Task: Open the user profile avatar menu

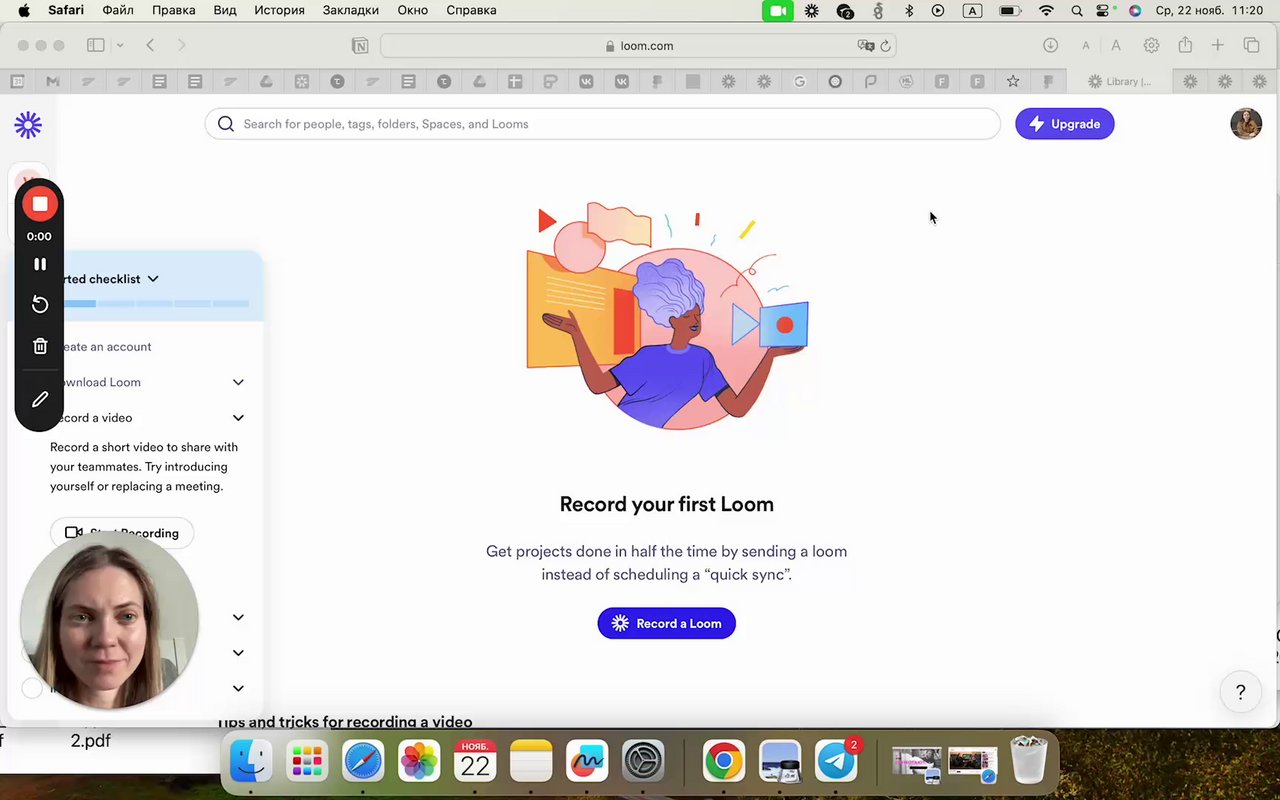Action: [x=1246, y=123]
